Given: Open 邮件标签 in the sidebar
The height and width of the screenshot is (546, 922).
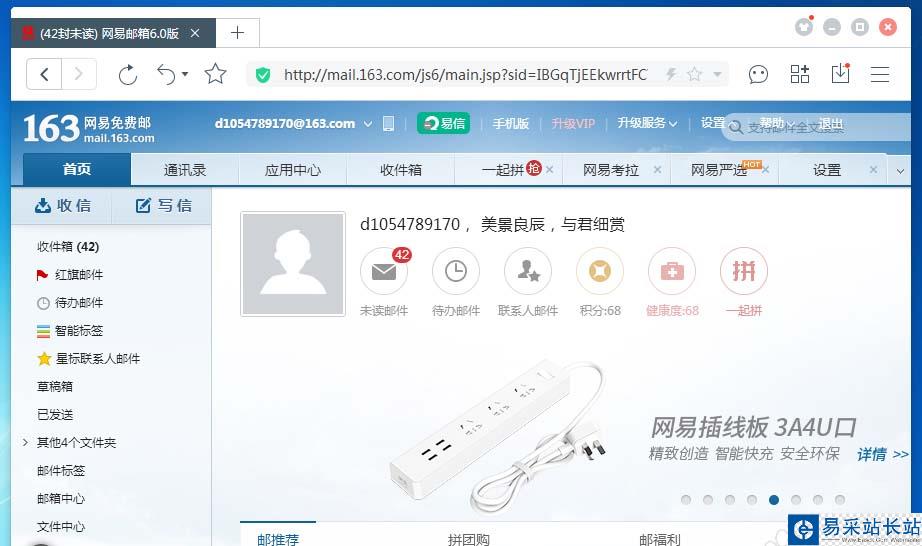Looking at the screenshot, I should click(x=61, y=470).
